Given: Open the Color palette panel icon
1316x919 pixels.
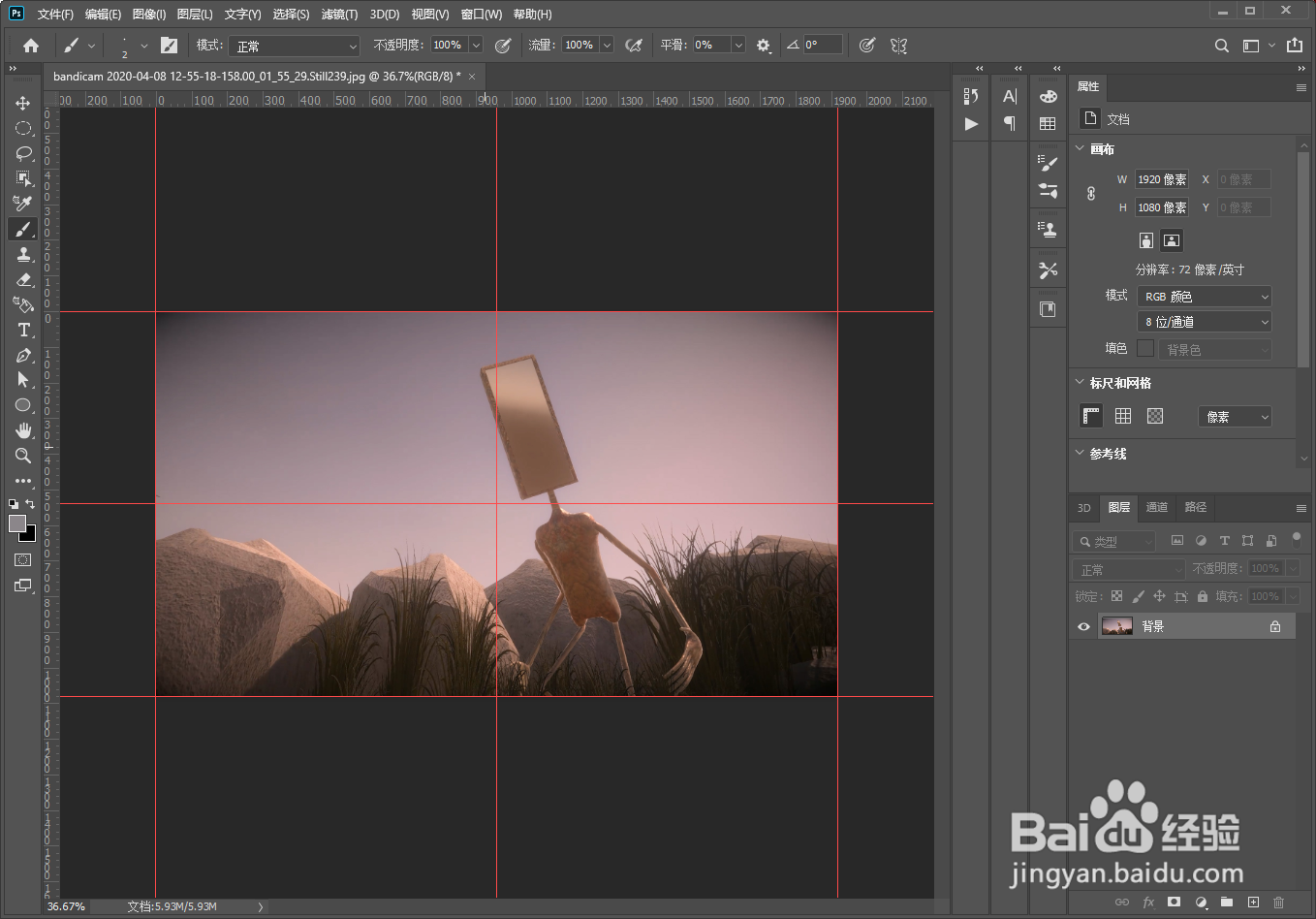Looking at the screenshot, I should click(1048, 96).
